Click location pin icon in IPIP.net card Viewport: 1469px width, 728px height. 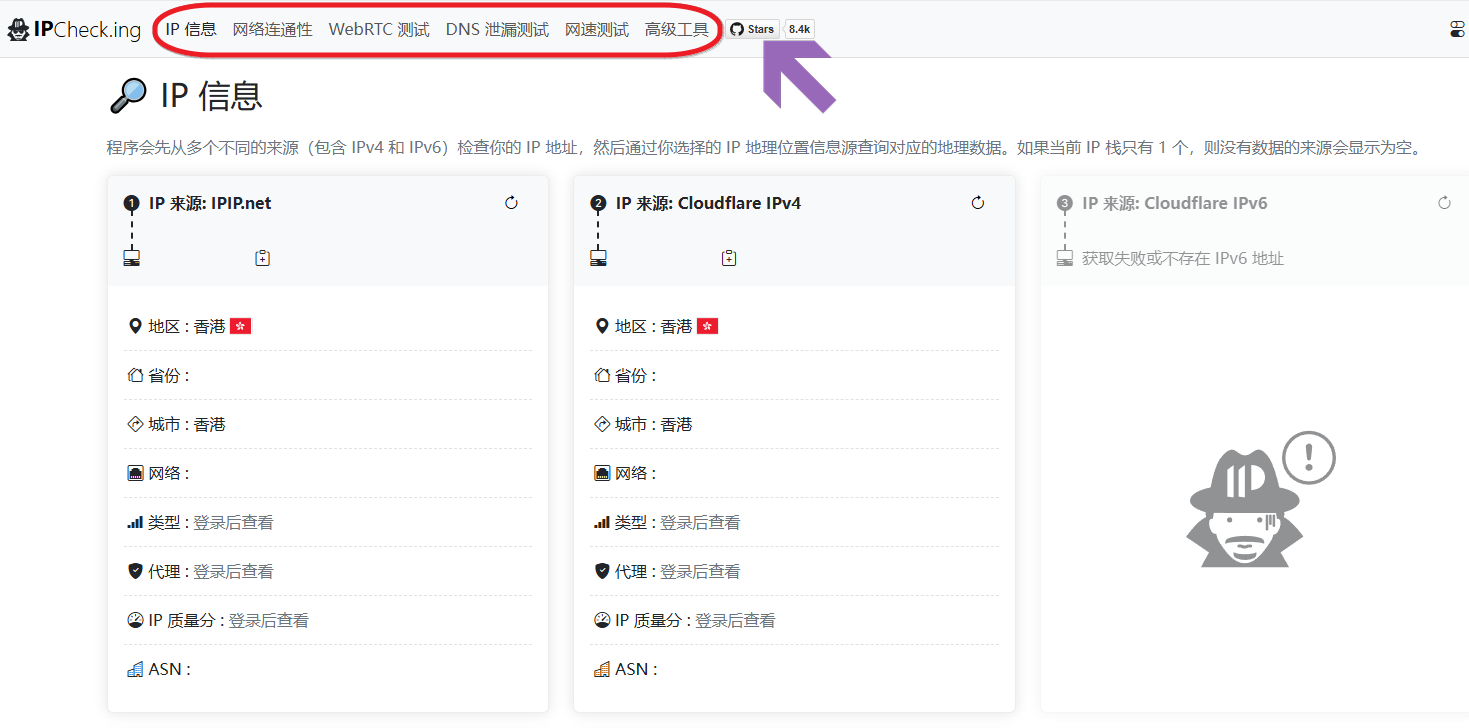point(135,326)
